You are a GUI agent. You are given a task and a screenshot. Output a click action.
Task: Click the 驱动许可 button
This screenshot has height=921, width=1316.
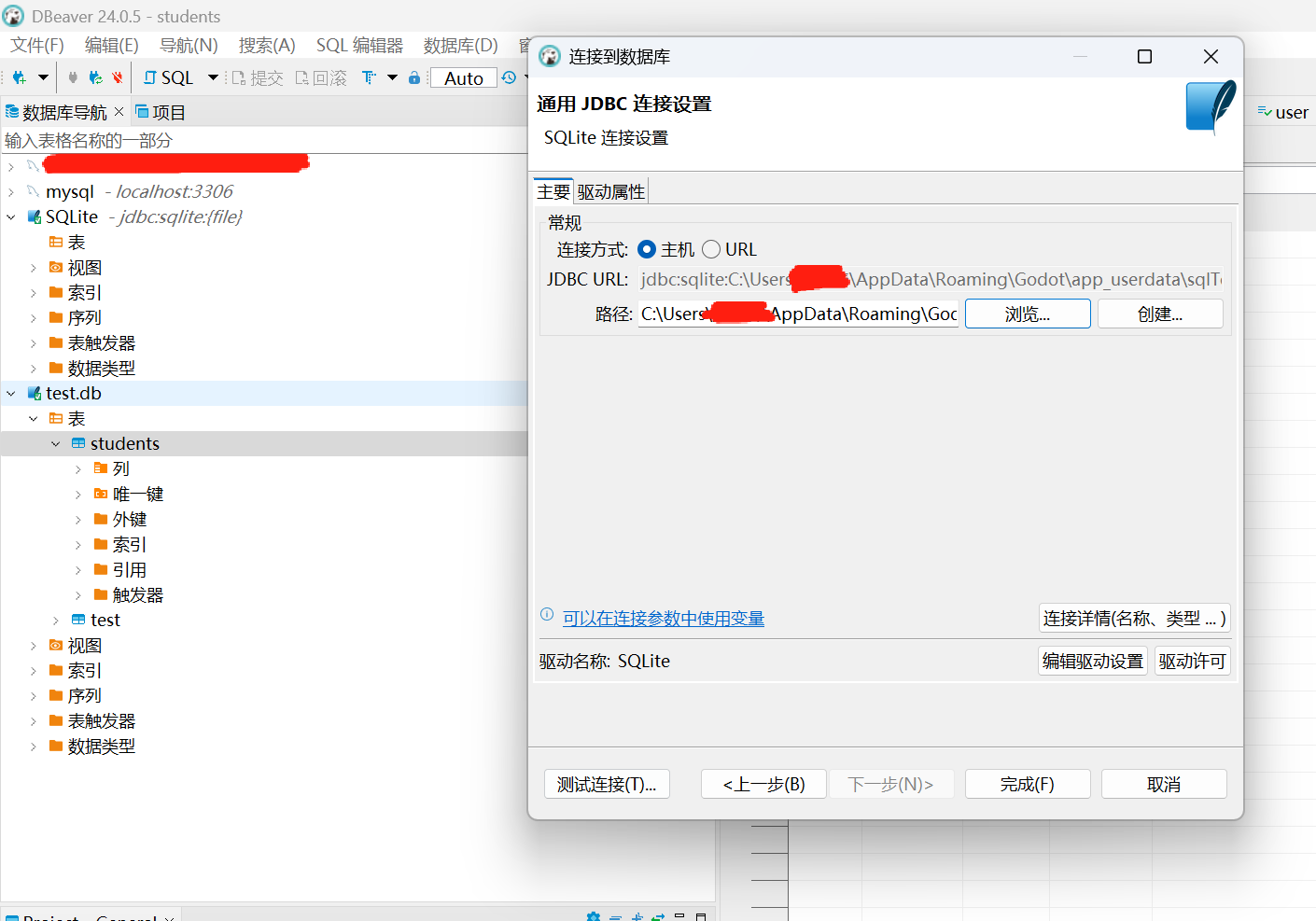tap(1192, 661)
